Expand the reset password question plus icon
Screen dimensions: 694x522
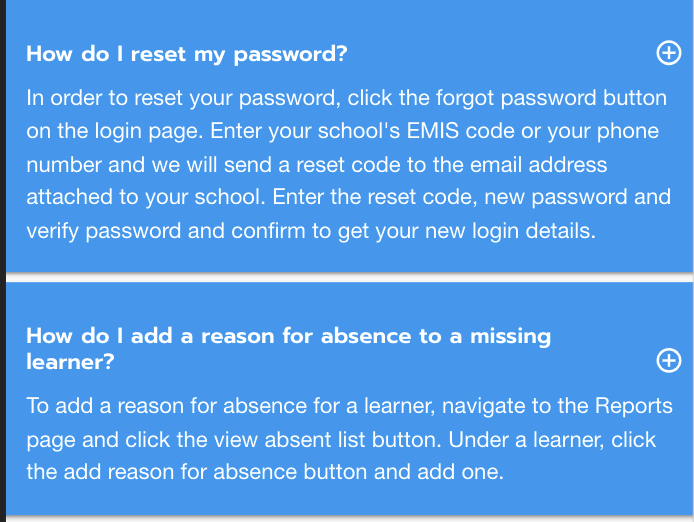(668, 54)
